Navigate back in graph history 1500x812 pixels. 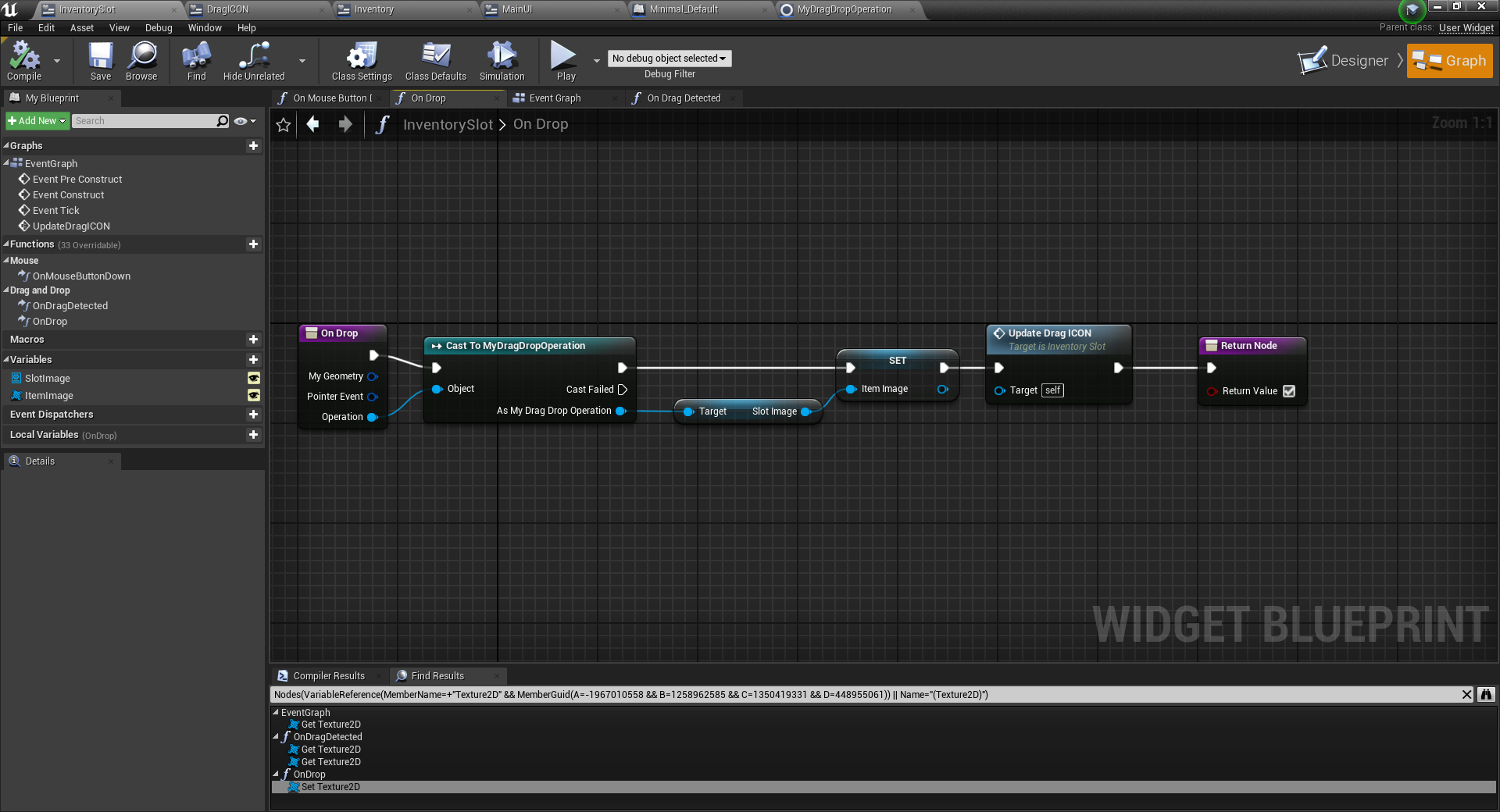coord(313,124)
